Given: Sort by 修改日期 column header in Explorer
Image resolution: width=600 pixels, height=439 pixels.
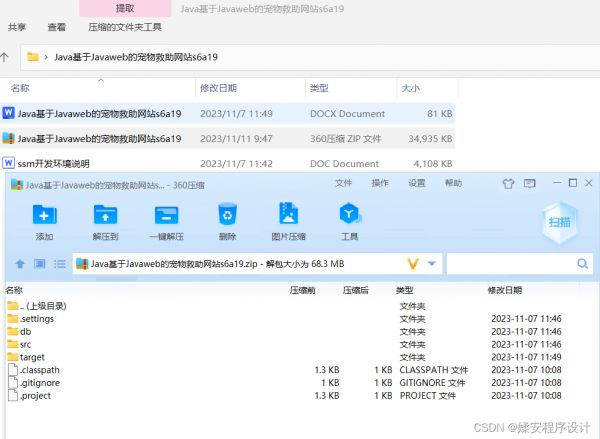Looking at the screenshot, I should pyautogui.click(x=218, y=88).
